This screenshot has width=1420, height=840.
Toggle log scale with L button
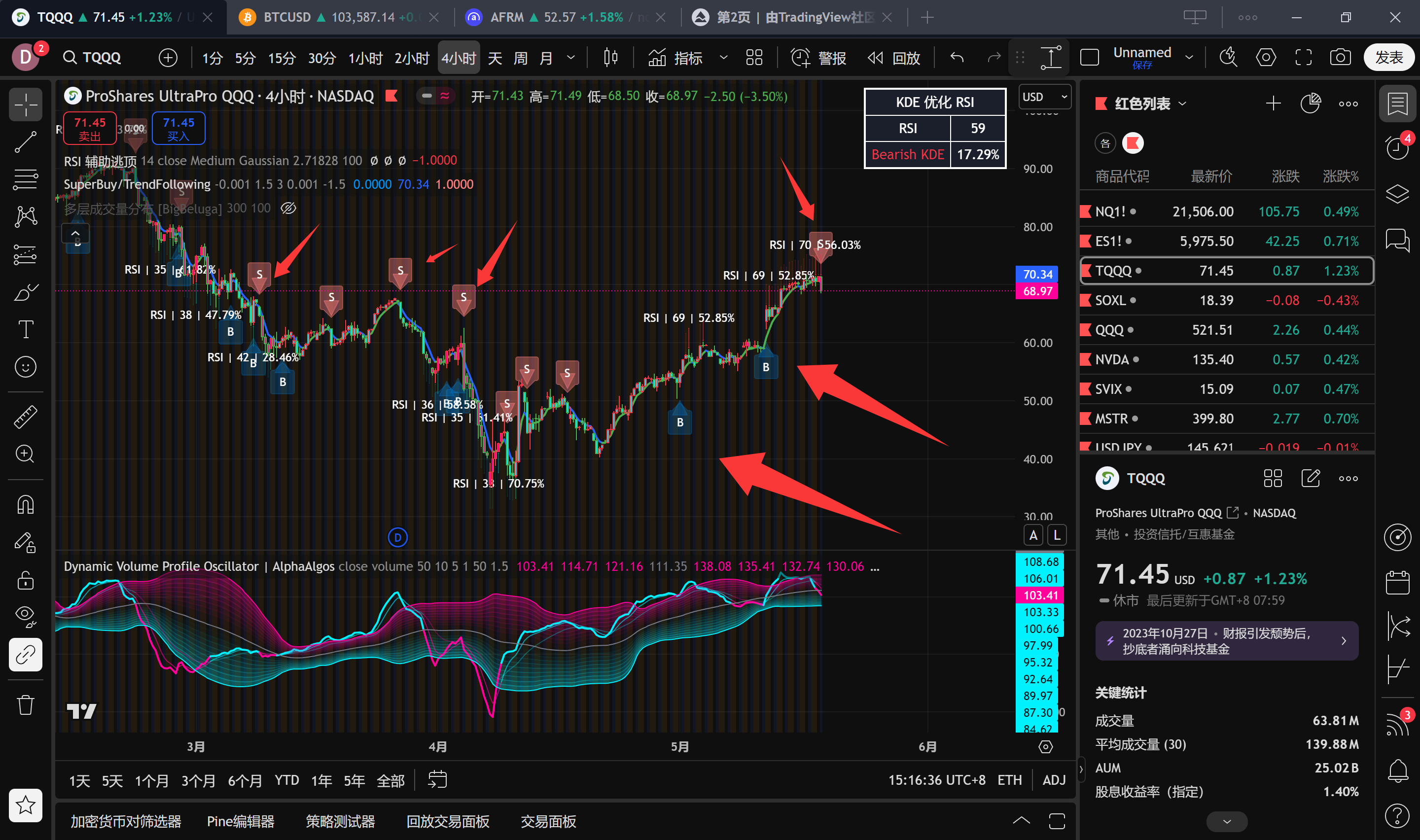click(1057, 535)
